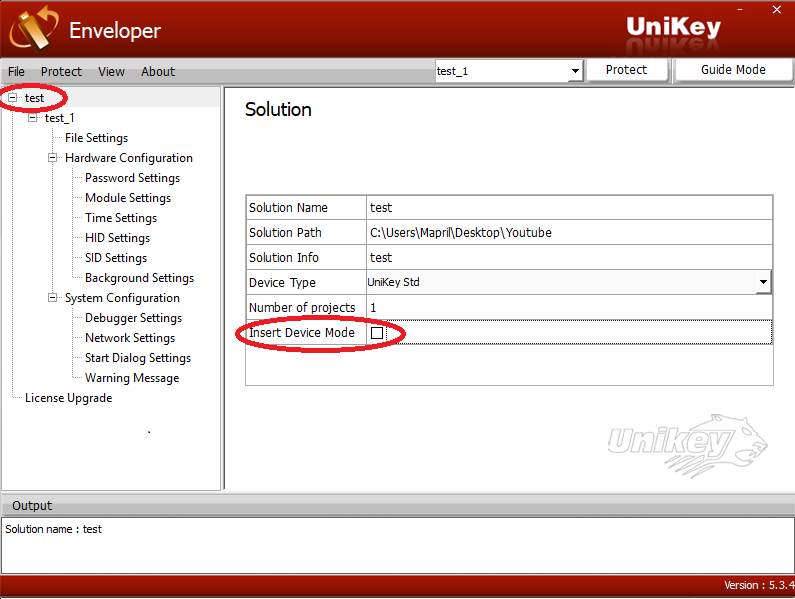Click the Solution Info label cell
This screenshot has height=599, width=795.
pos(306,257)
